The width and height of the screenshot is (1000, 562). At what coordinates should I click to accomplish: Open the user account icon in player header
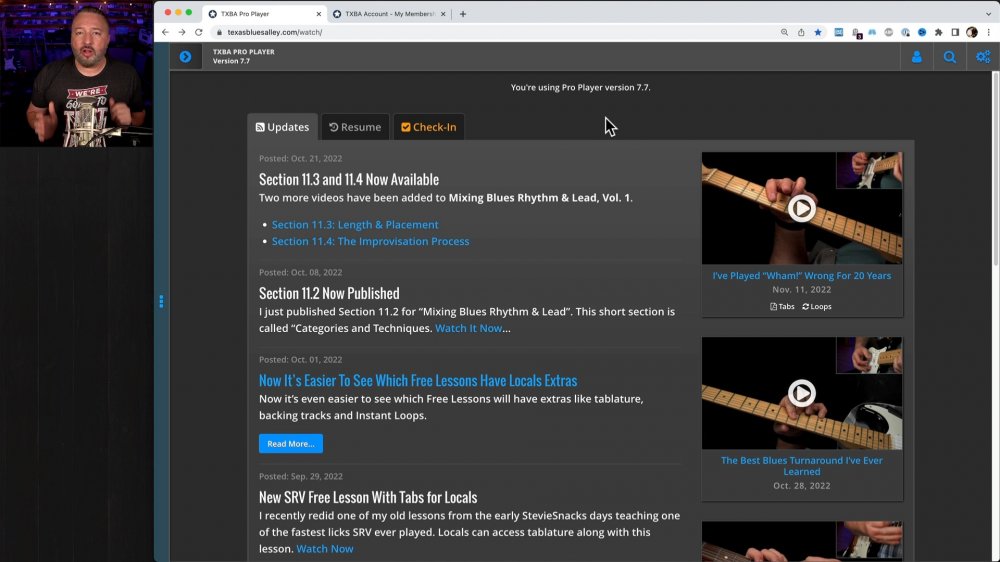[916, 57]
